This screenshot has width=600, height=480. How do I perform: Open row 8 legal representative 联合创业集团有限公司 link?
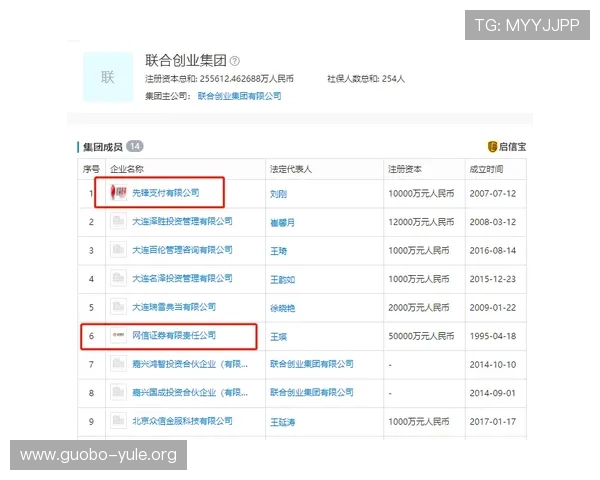311,392
